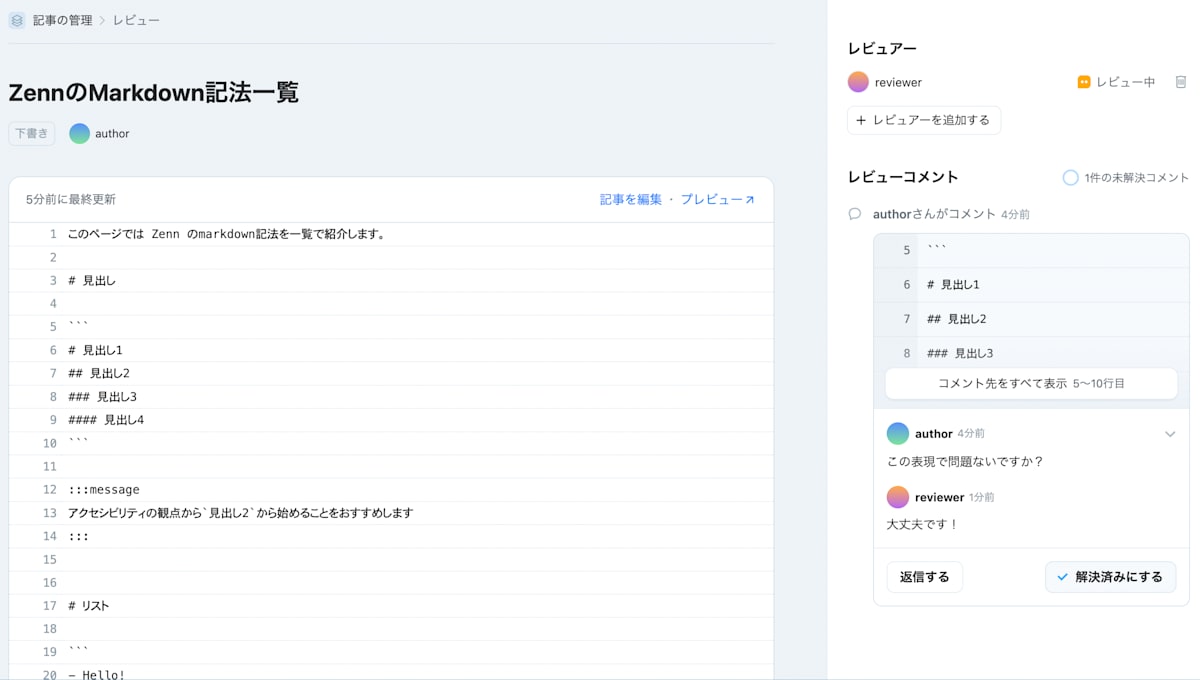Click the author avatar in the comment thread

coord(898,433)
